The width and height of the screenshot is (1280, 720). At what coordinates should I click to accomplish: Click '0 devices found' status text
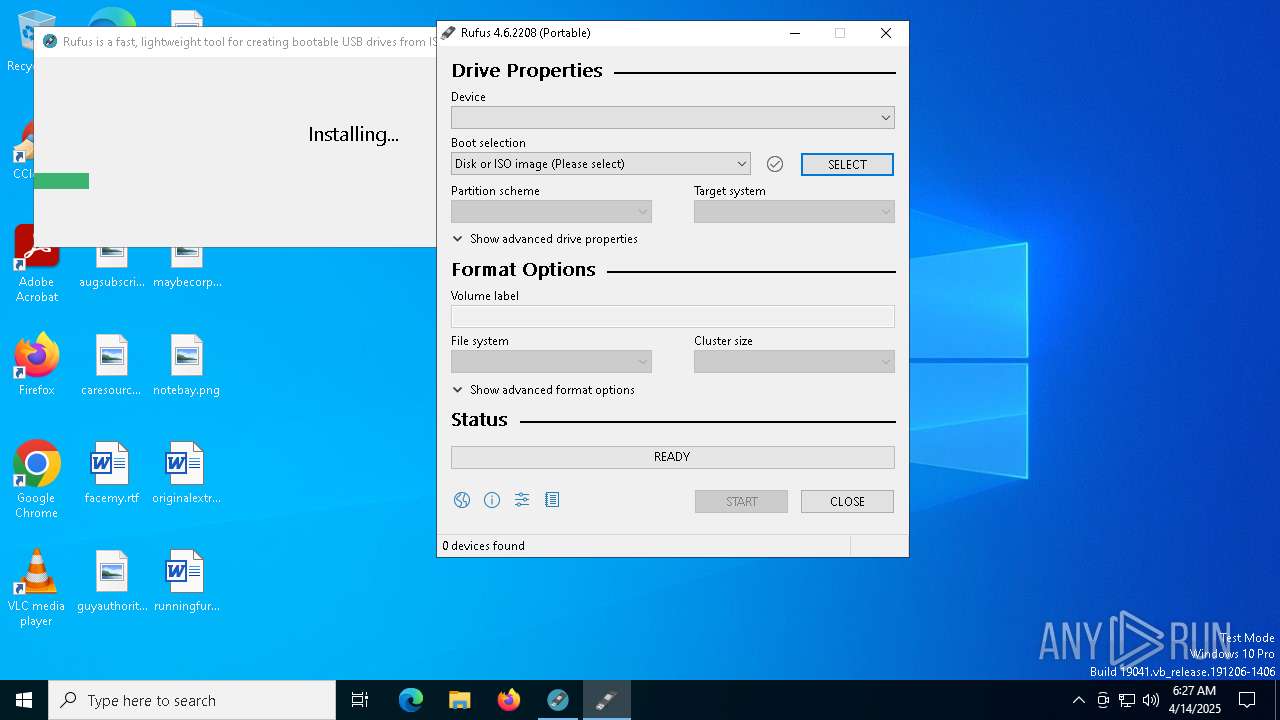click(484, 546)
